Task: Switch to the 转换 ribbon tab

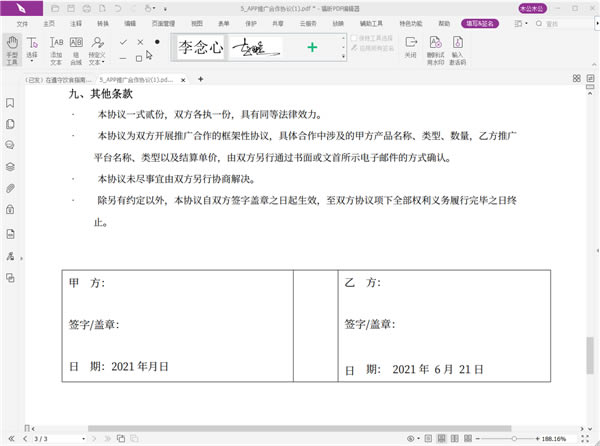Action: tap(103, 24)
